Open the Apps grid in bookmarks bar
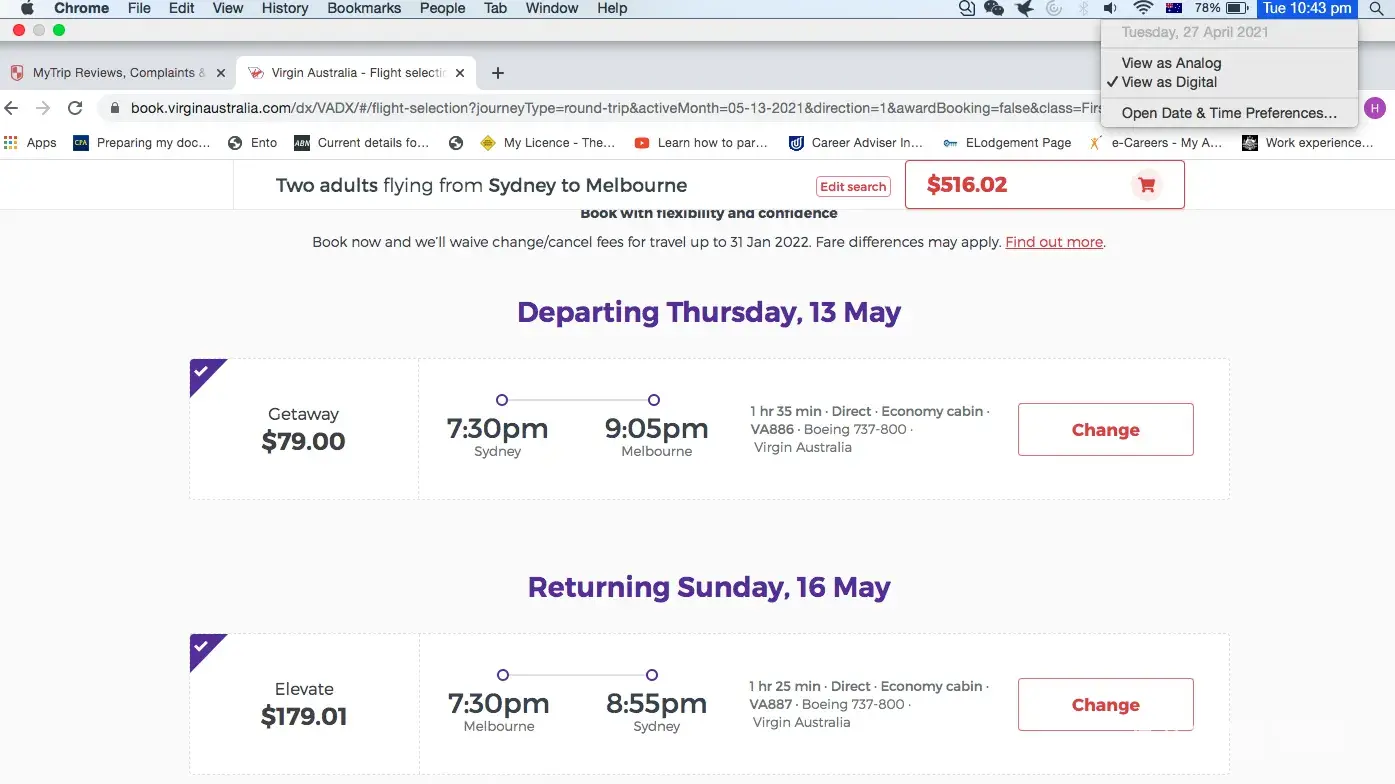This screenshot has width=1395, height=784. coord(30,143)
